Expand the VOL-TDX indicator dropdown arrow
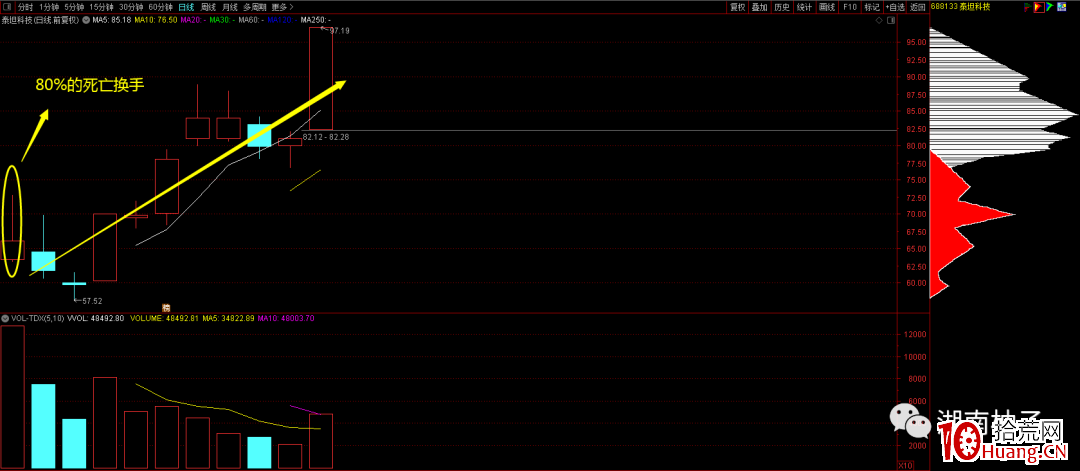 6,318
